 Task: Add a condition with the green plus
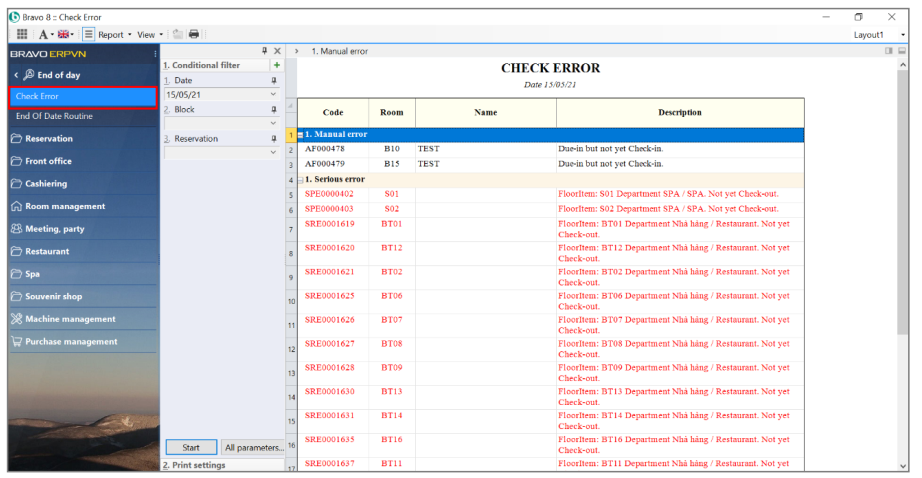point(276,65)
